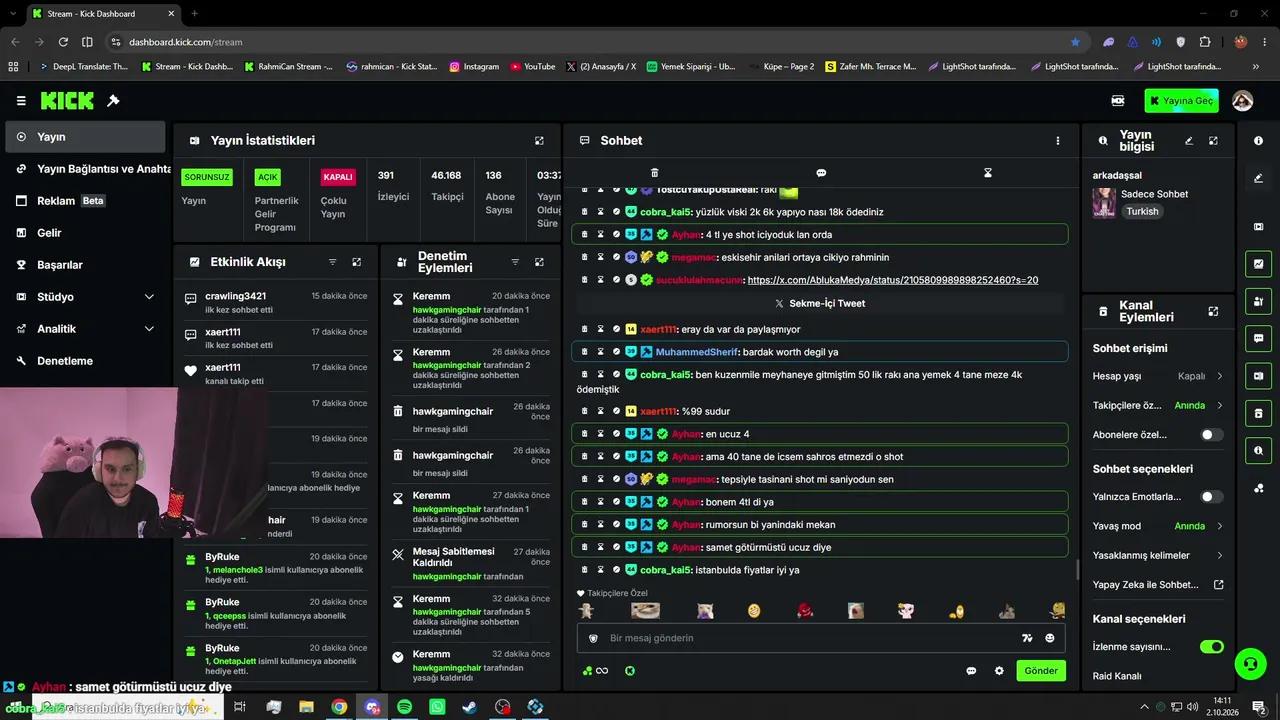This screenshot has height=720, width=1280.
Task: Open Steam from the Windows taskbar
Action: [x=469, y=707]
